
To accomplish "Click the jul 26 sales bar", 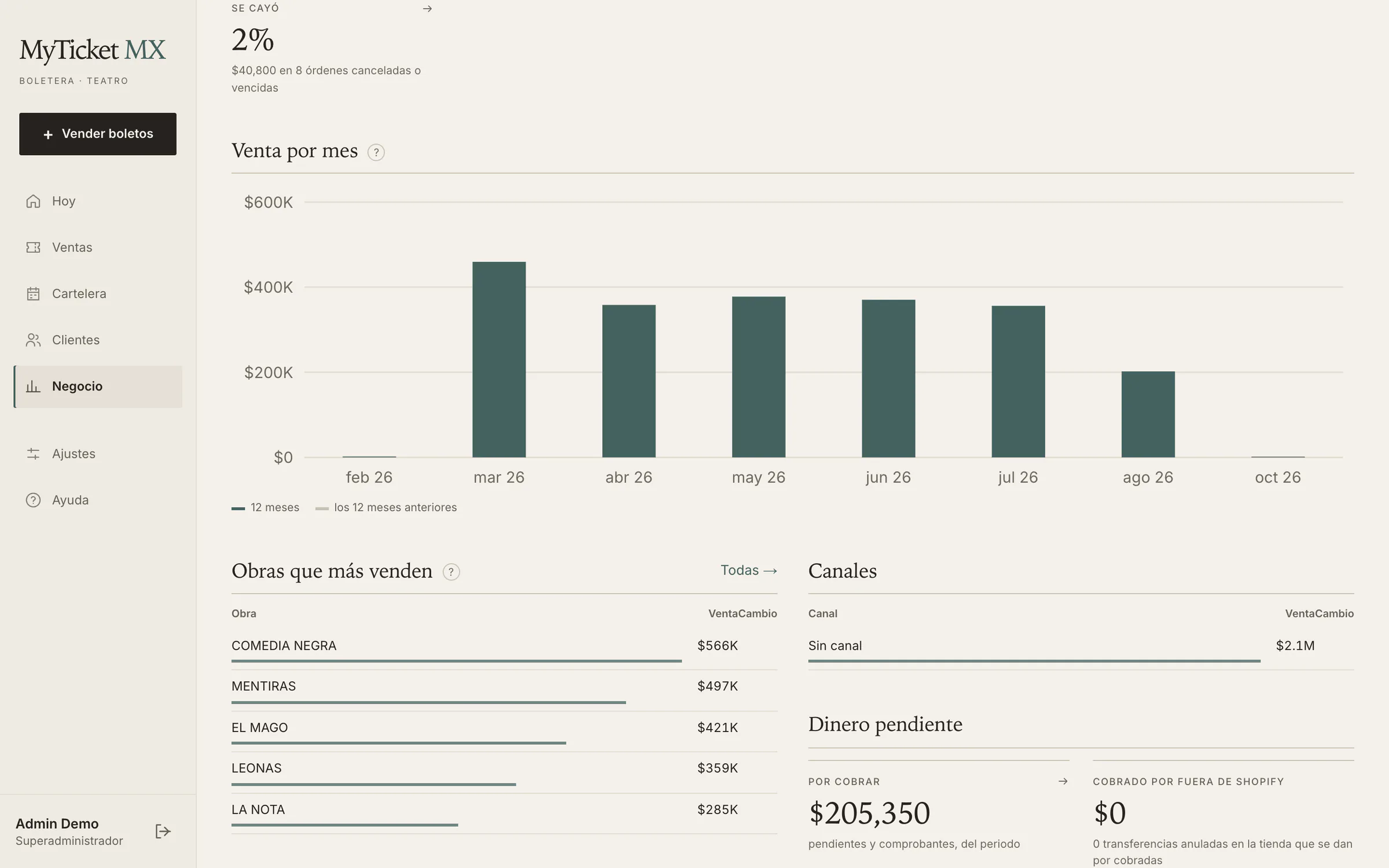I will pos(1018,381).
